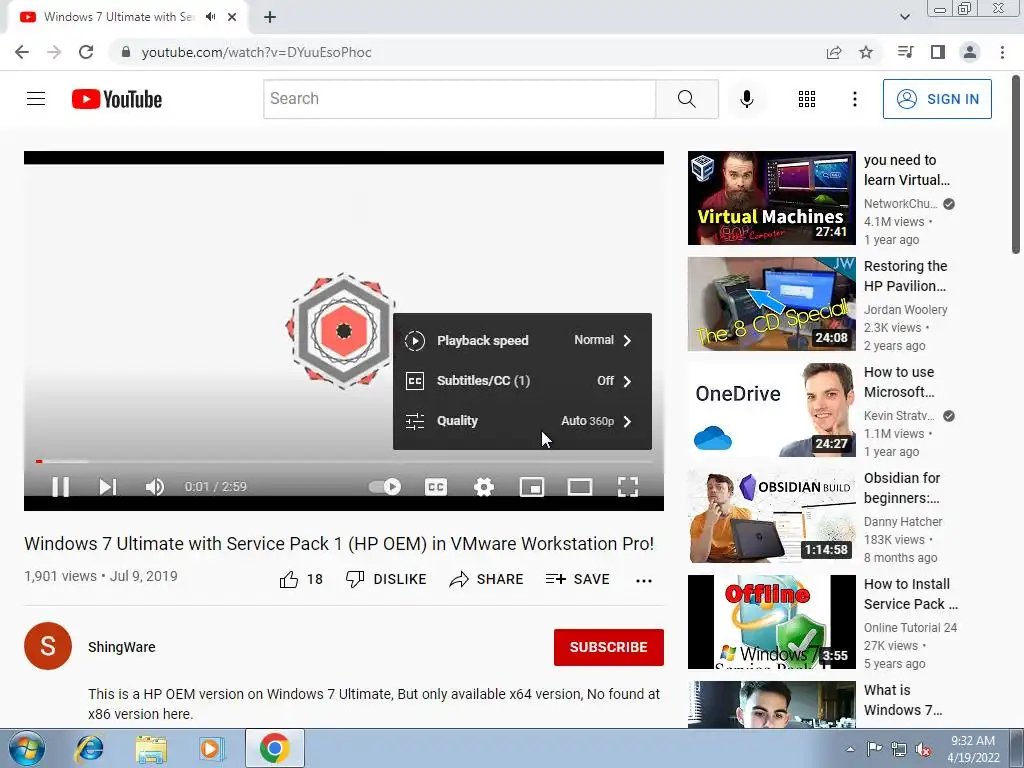Go forward in browser
1024x768 pixels.
54,52
